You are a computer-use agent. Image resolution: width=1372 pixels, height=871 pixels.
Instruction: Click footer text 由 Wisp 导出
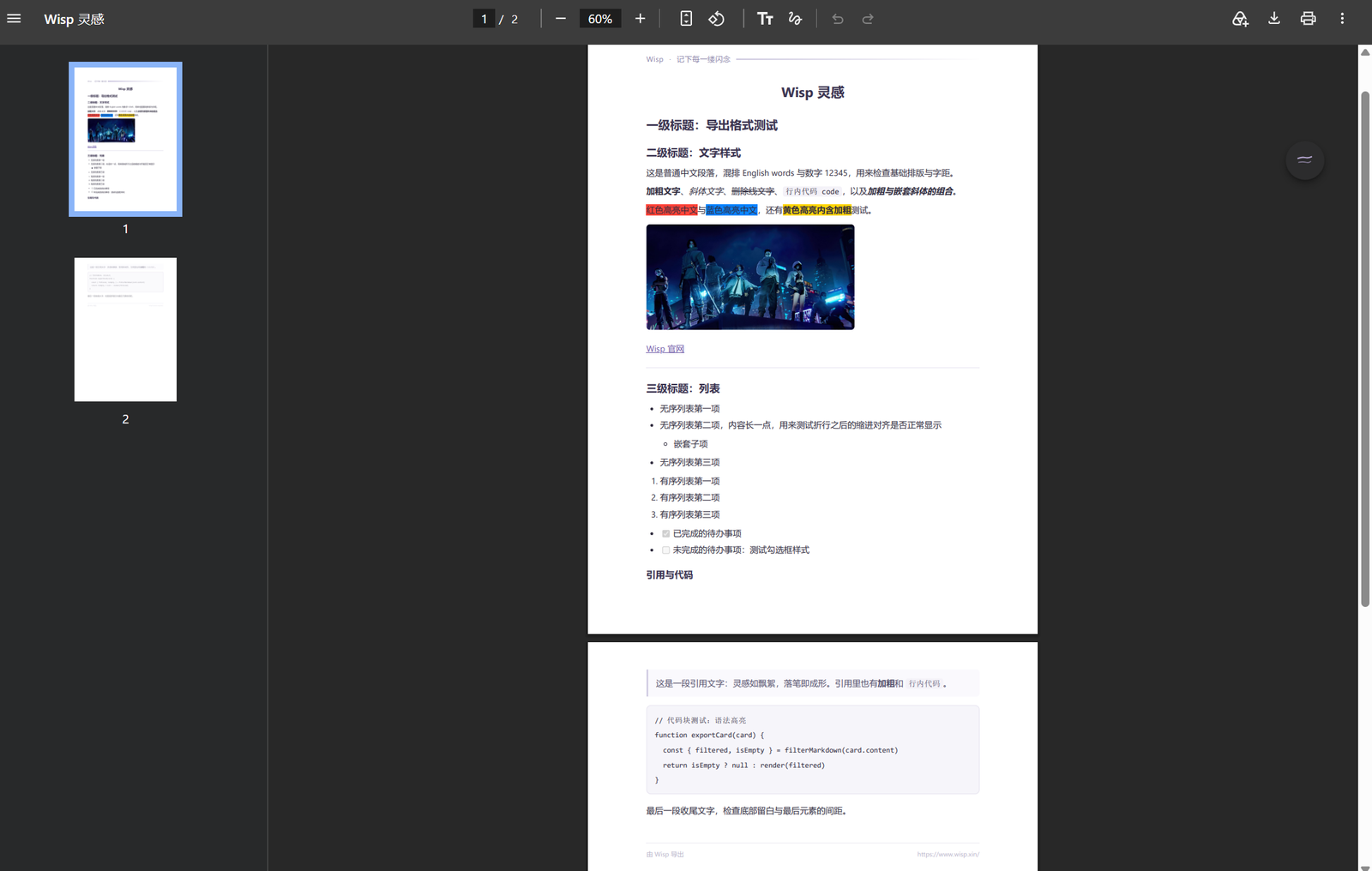665,854
